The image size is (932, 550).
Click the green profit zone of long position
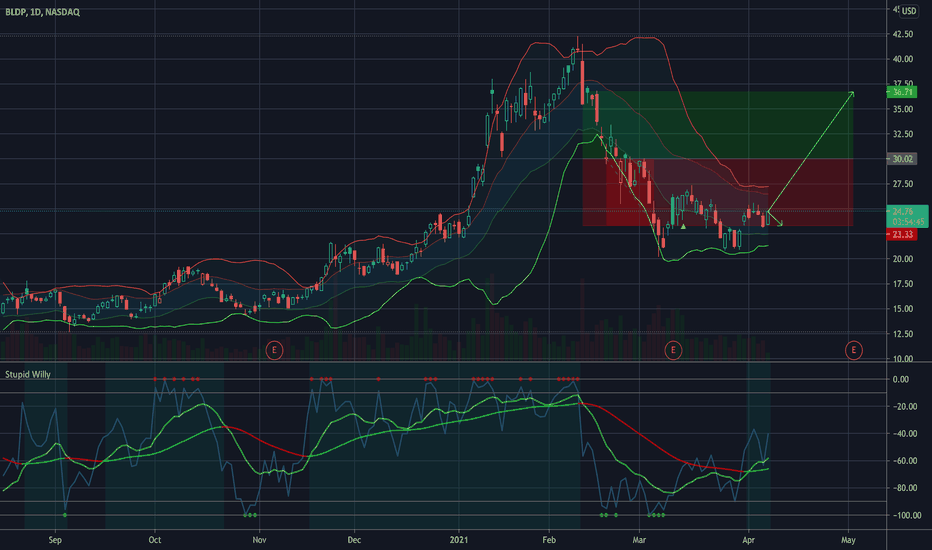coord(718,125)
